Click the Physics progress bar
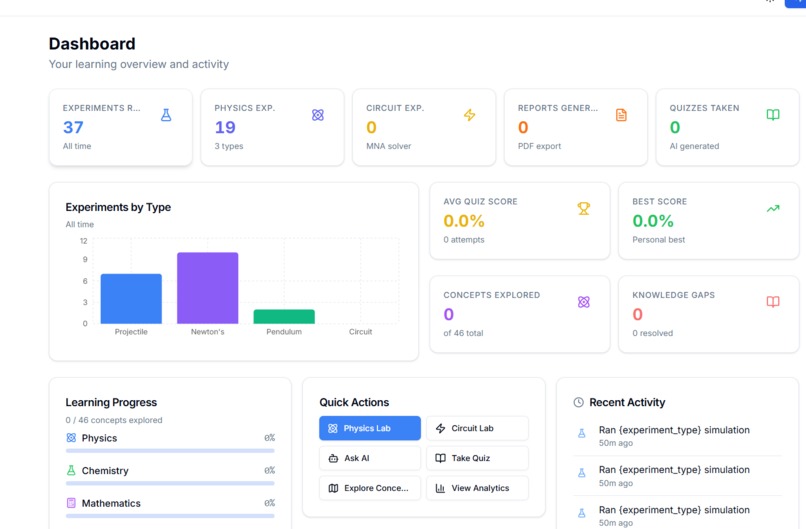 pos(170,451)
